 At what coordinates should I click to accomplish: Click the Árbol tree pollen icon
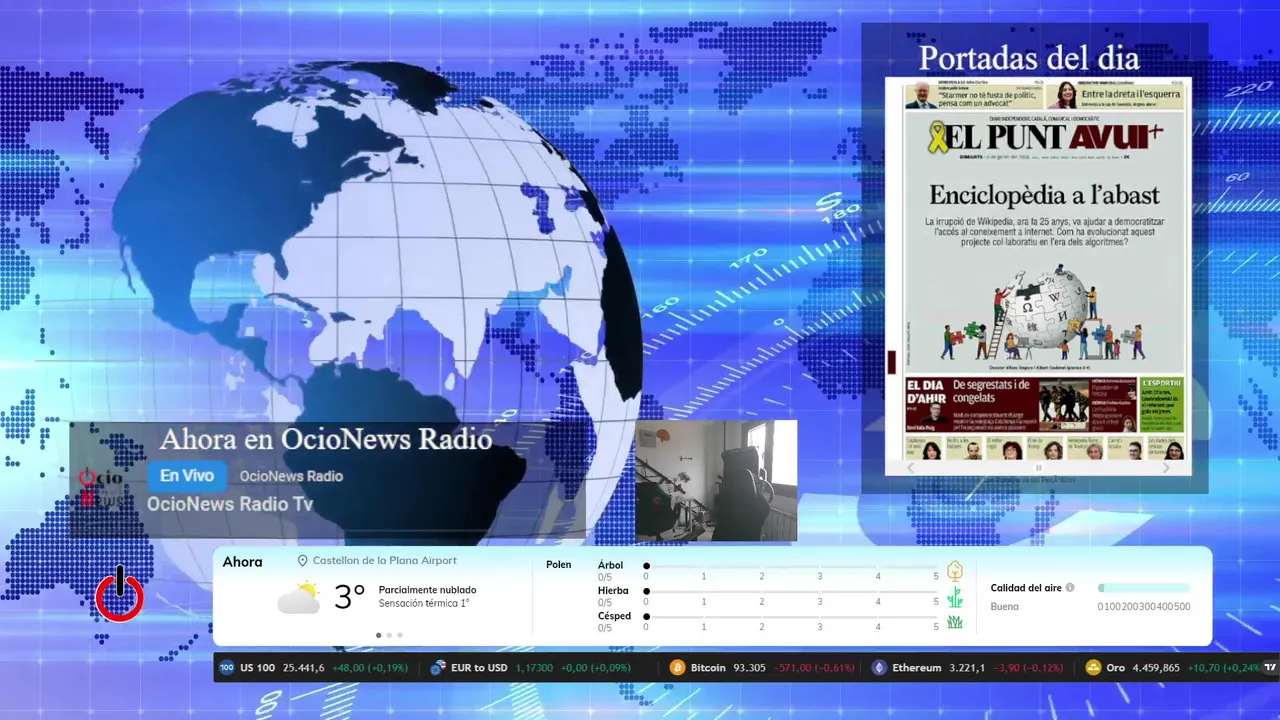tap(955, 571)
